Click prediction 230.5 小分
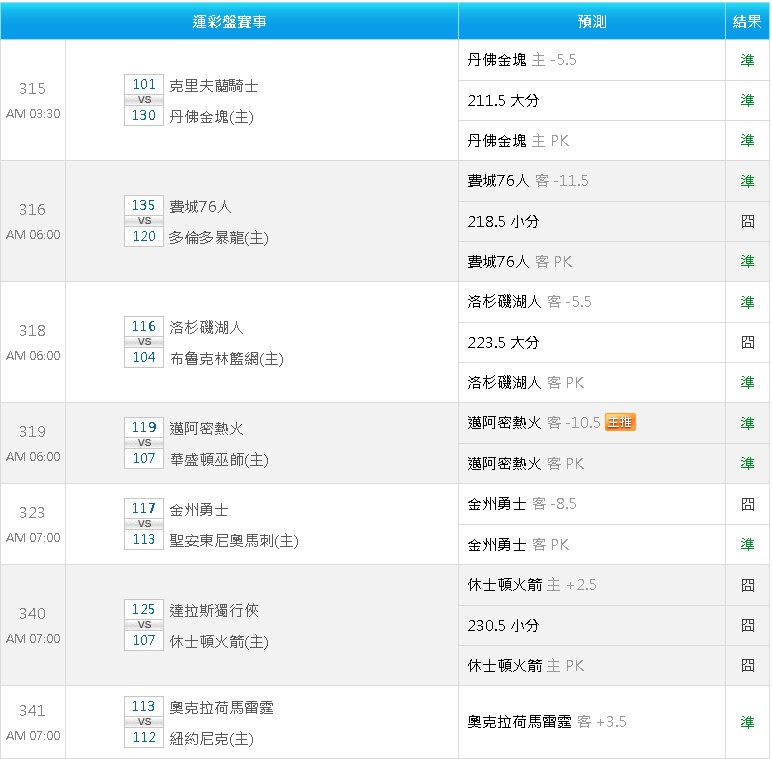This screenshot has height=759, width=772. click(x=503, y=626)
